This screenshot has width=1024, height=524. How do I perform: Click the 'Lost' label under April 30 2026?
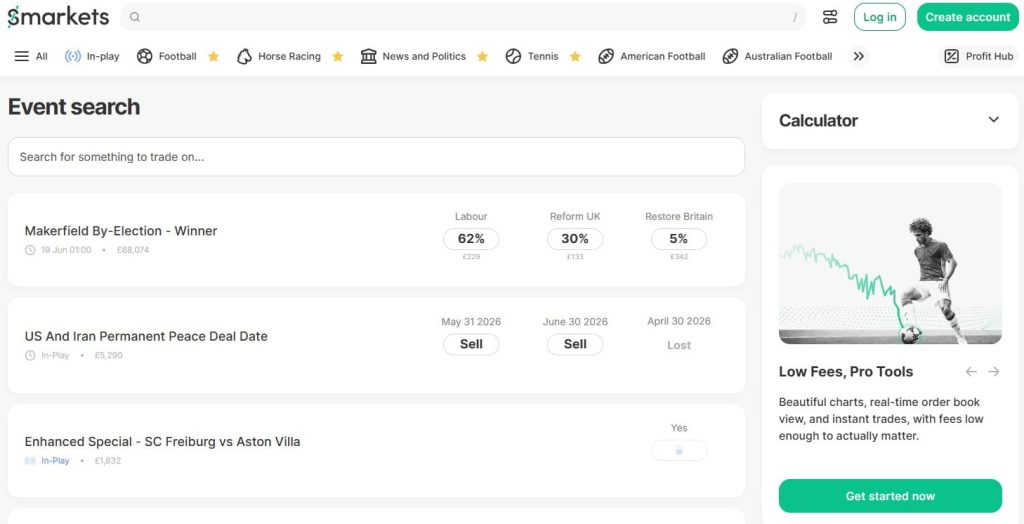point(679,345)
